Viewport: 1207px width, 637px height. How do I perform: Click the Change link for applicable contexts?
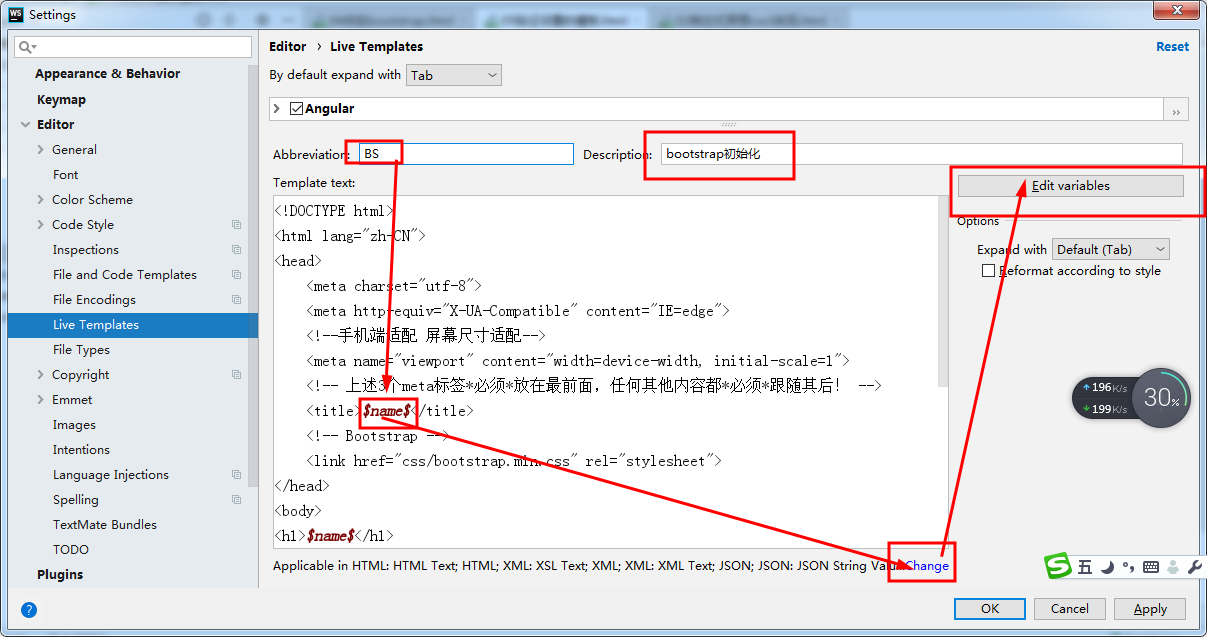[927, 566]
